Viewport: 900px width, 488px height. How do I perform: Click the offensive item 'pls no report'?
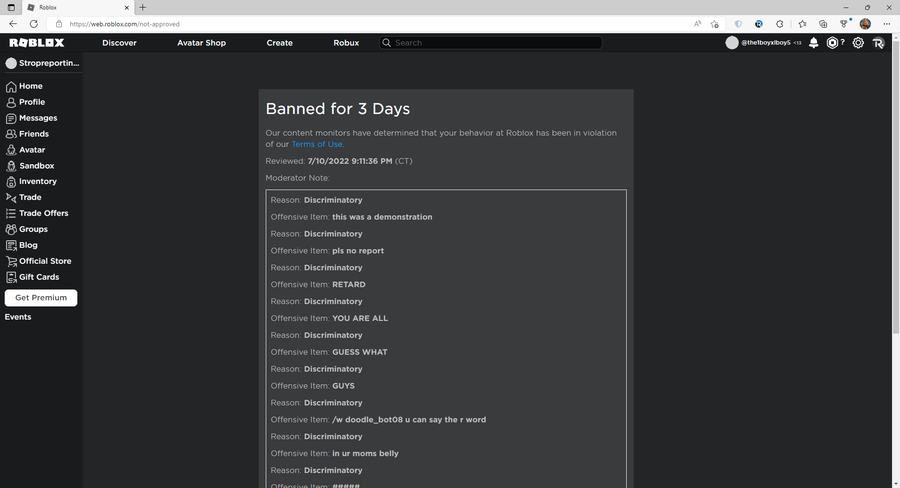click(358, 251)
